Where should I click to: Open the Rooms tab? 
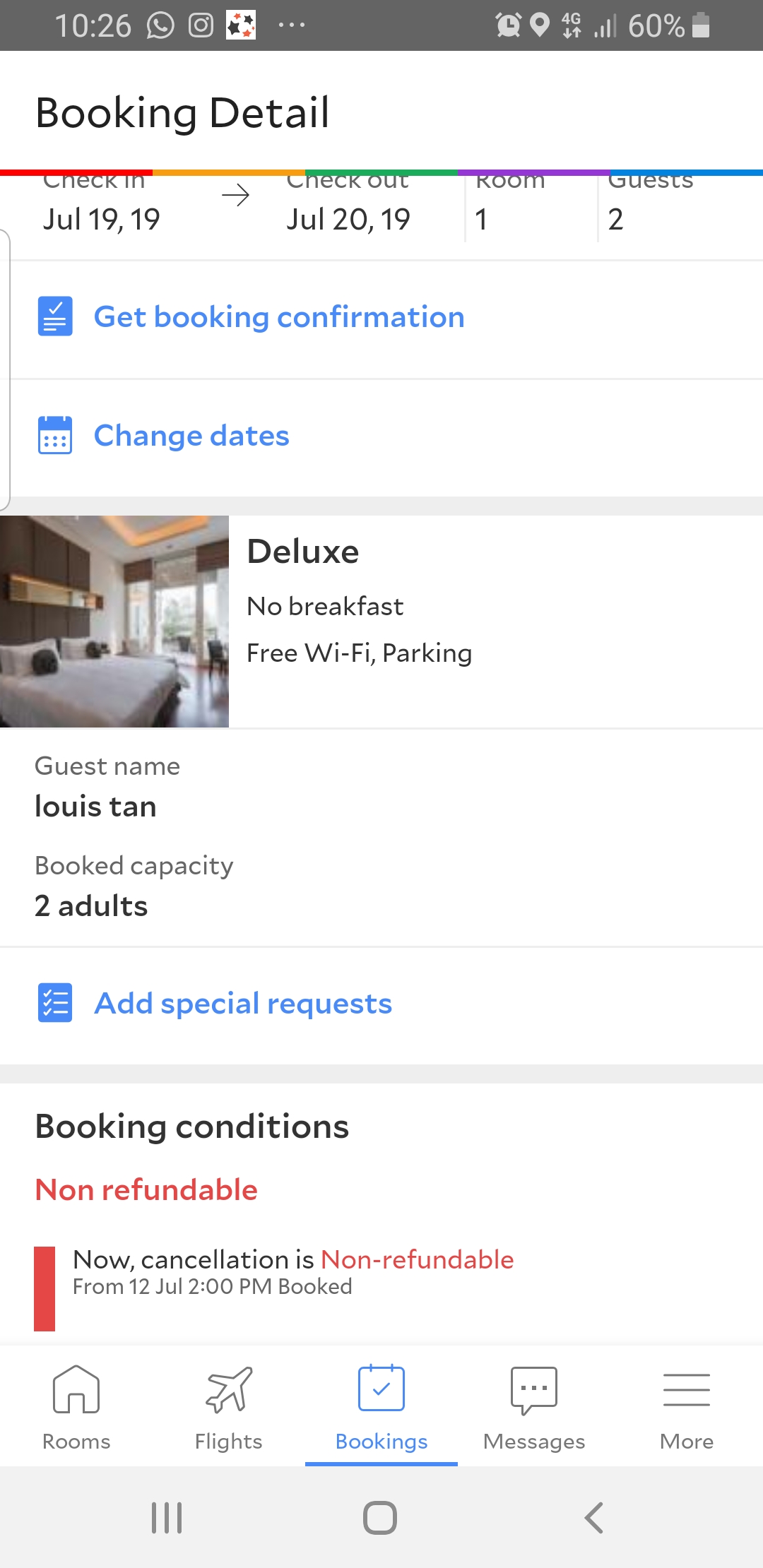pos(76,1406)
